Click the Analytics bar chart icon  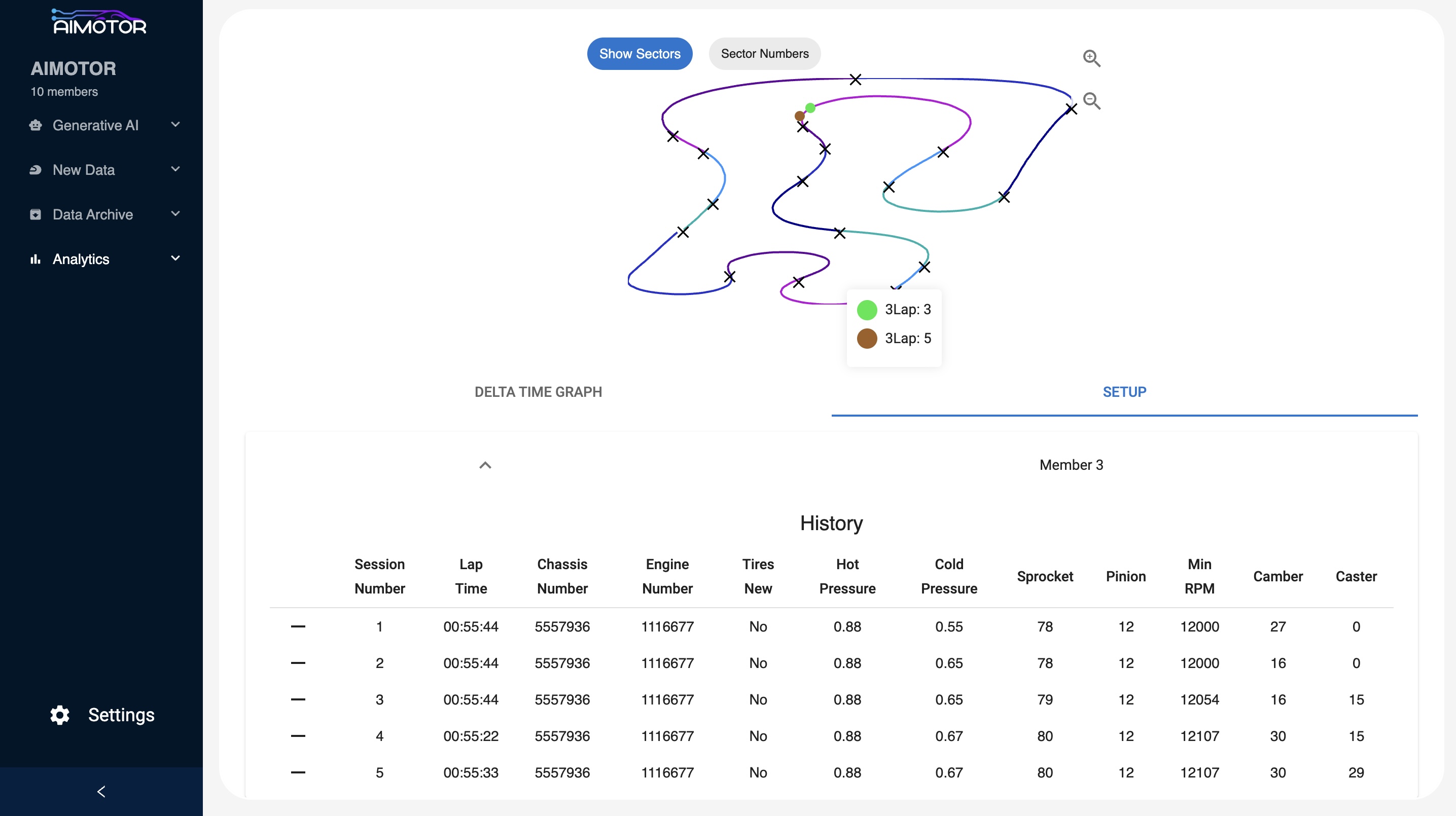click(35, 259)
